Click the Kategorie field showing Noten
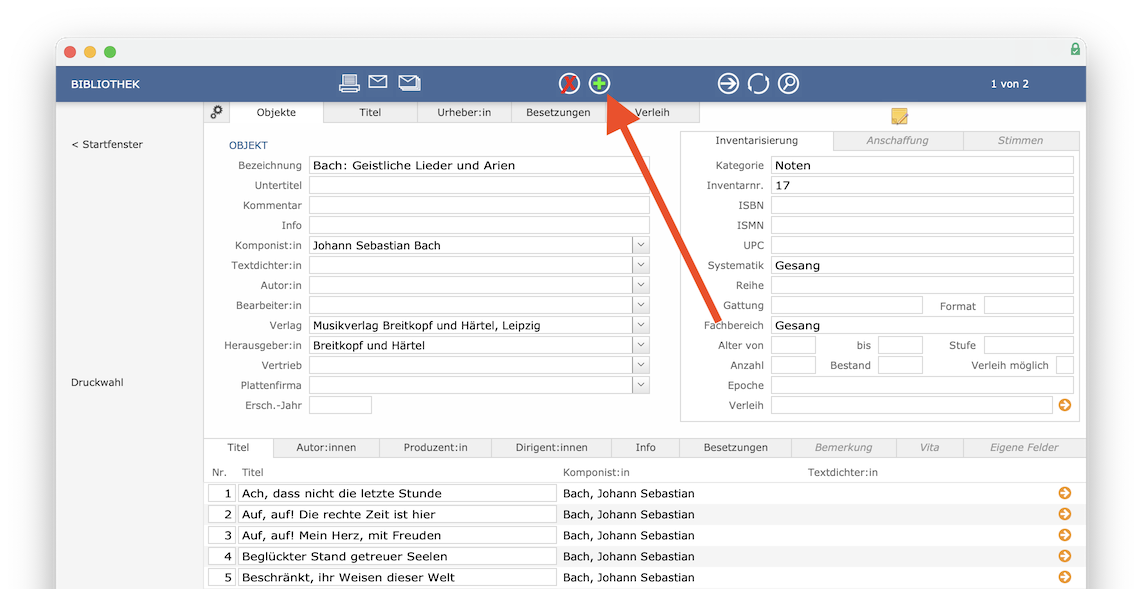1142x589 pixels. [x=922, y=165]
